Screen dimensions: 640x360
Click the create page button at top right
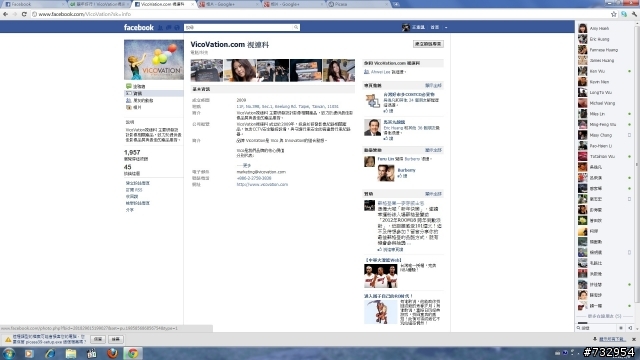coord(428,44)
